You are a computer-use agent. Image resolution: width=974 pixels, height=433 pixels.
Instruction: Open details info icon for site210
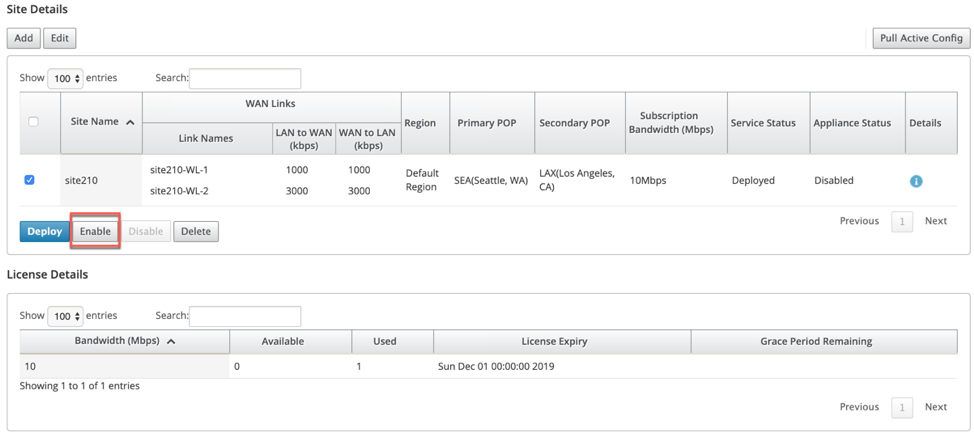pos(916,181)
